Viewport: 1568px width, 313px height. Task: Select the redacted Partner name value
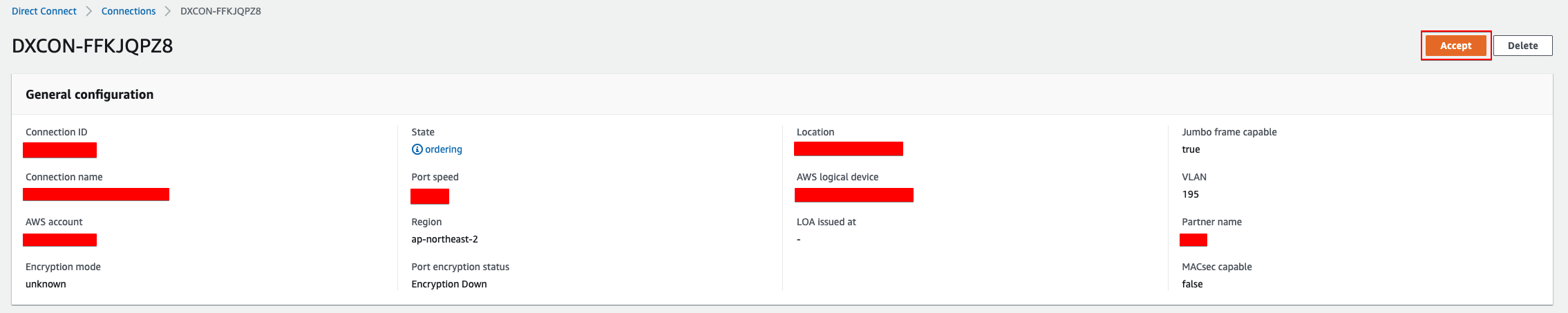pos(1193,240)
